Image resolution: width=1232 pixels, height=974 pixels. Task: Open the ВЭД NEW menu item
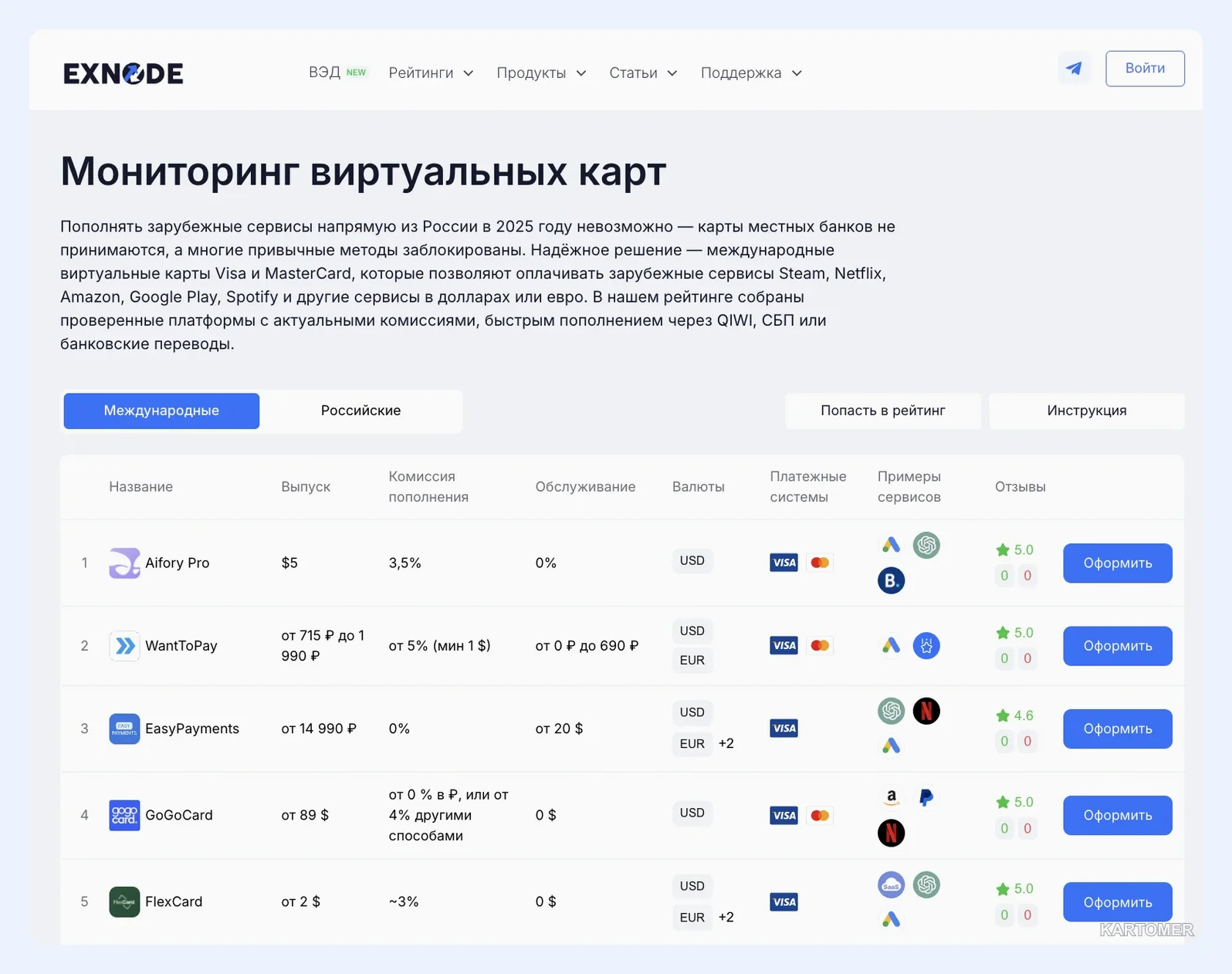click(337, 72)
